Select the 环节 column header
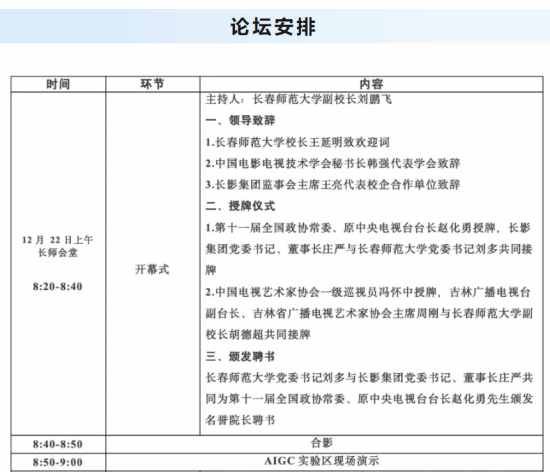Image resolution: width=550 pixels, height=472 pixels. tap(153, 84)
